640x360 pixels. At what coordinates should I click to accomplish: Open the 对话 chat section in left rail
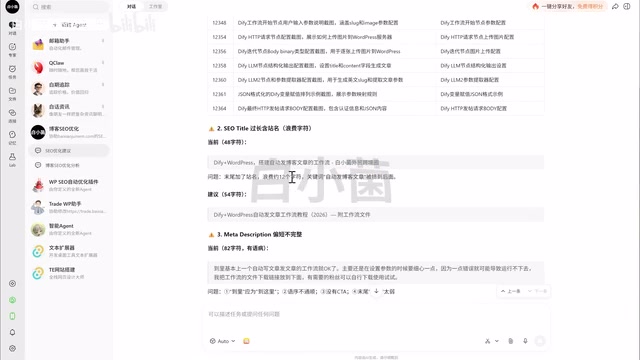click(x=12, y=28)
